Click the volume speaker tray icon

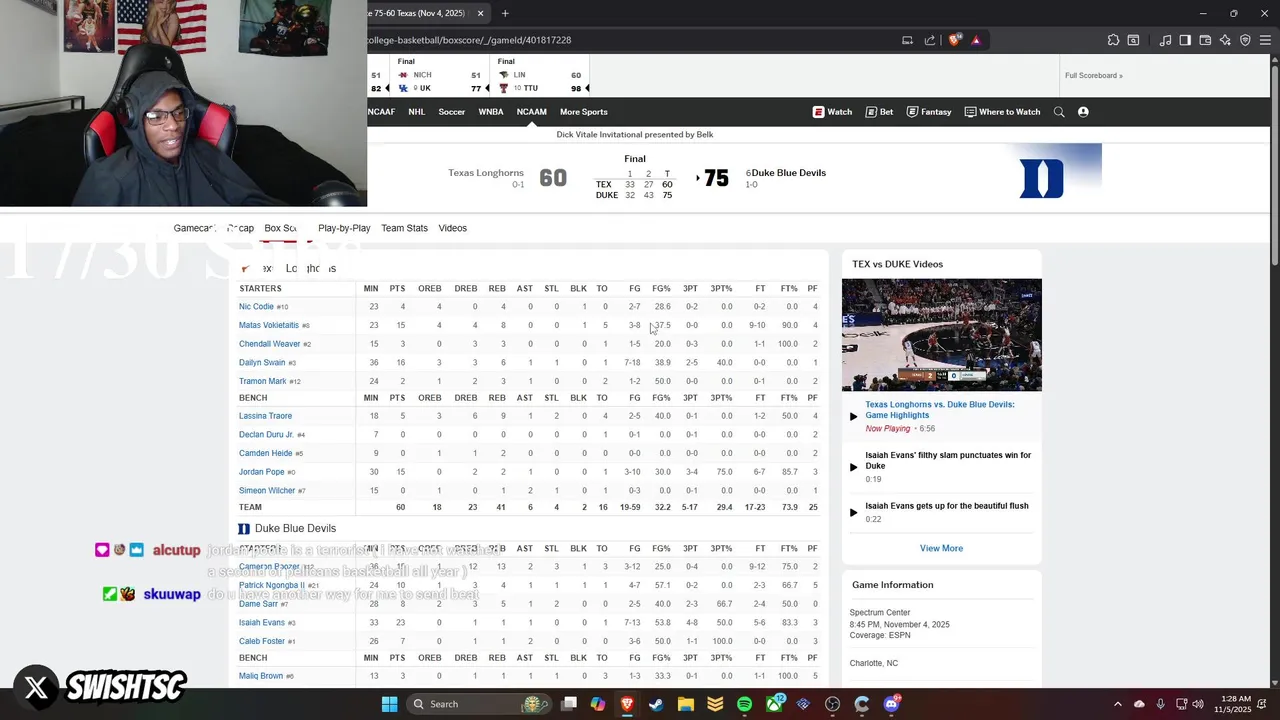[1198, 704]
